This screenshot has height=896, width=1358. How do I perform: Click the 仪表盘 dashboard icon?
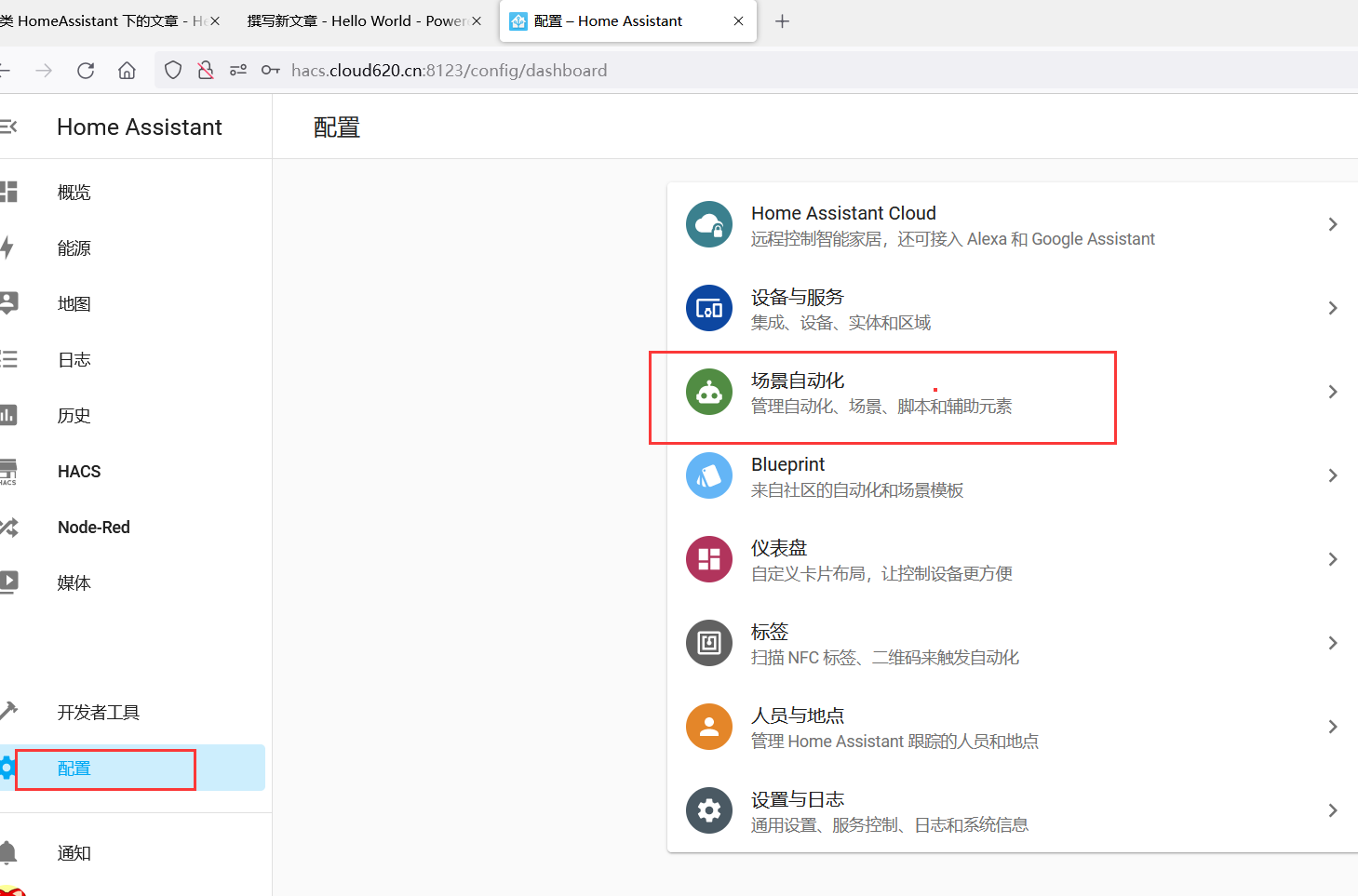pyautogui.click(x=709, y=559)
